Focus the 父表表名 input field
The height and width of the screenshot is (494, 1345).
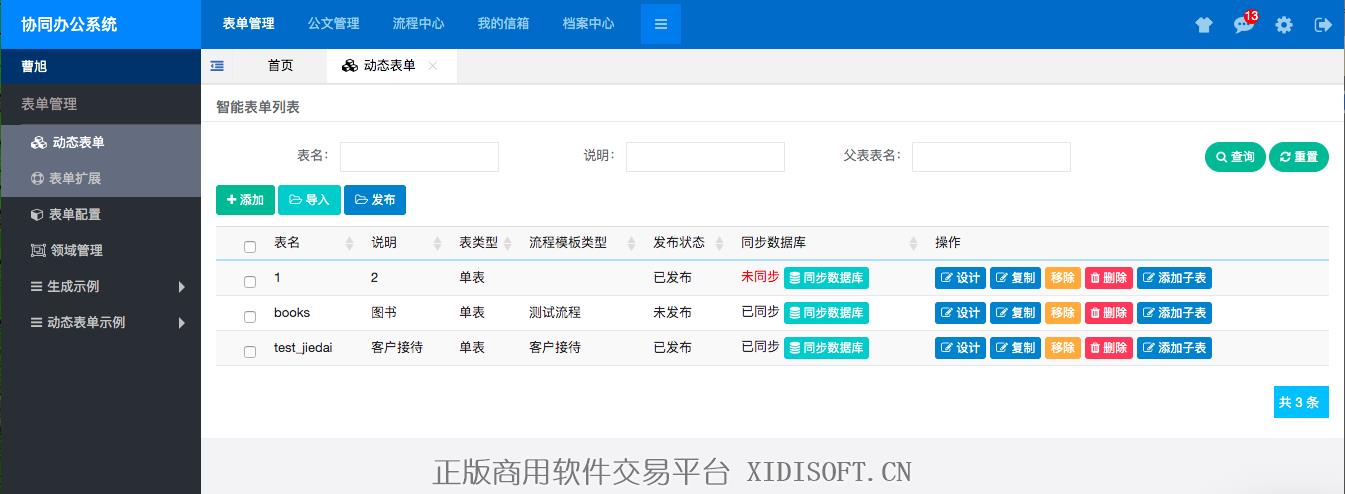[x=991, y=157]
